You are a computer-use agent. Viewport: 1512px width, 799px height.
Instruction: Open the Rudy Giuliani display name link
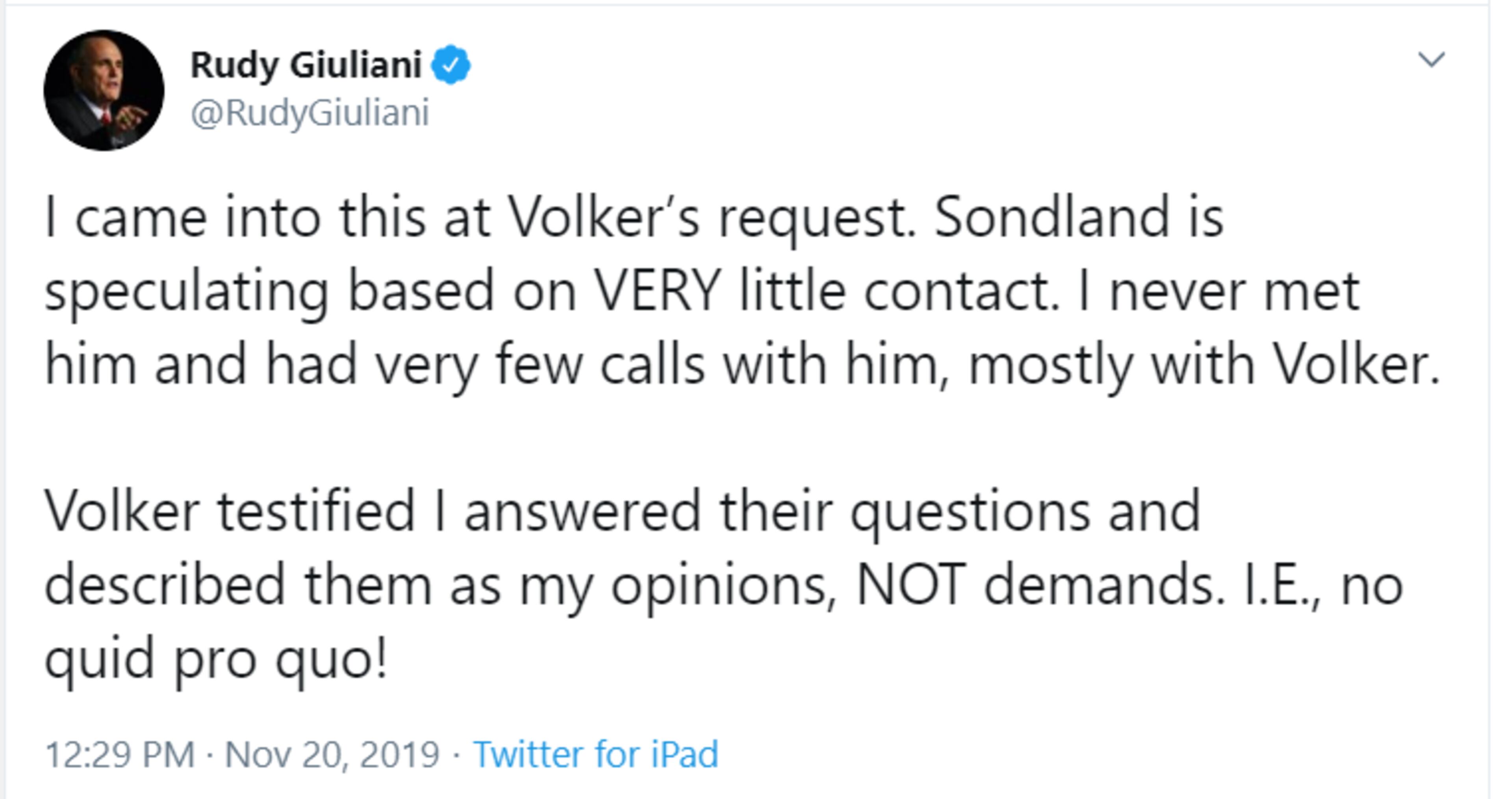pos(306,65)
